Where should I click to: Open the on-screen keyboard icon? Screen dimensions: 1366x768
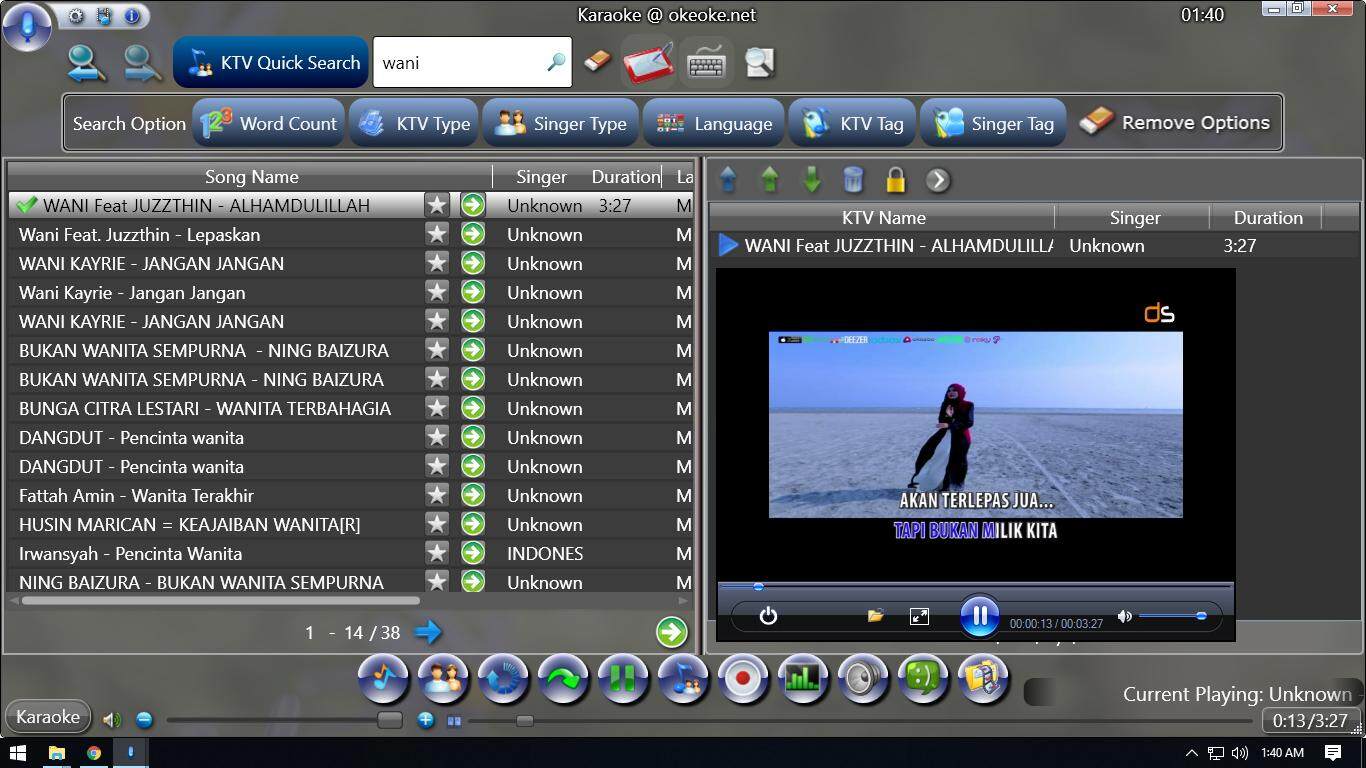[705, 63]
